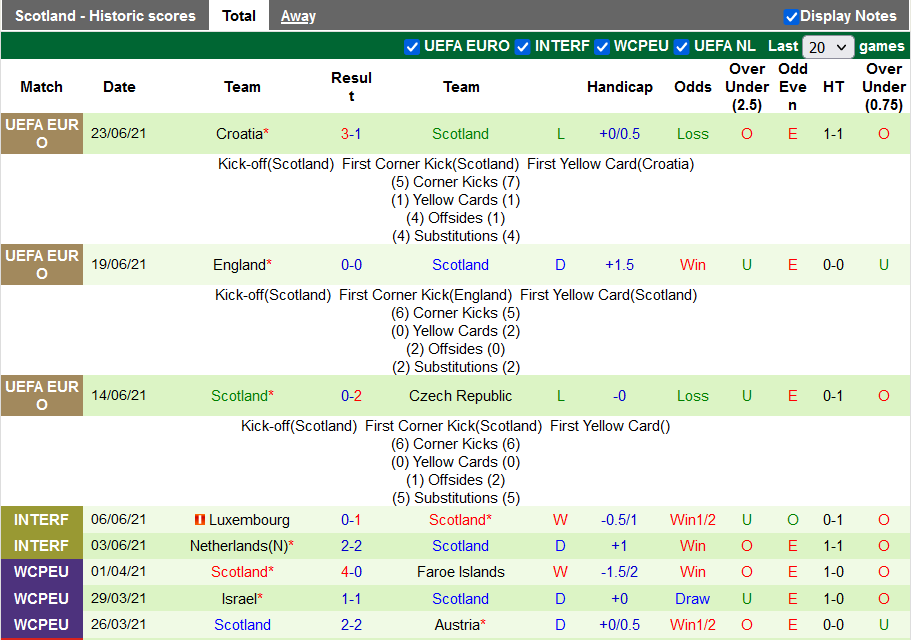Image resolution: width=911 pixels, height=640 pixels.
Task: Disable the INTERF filter checkbox
Action: (523, 47)
